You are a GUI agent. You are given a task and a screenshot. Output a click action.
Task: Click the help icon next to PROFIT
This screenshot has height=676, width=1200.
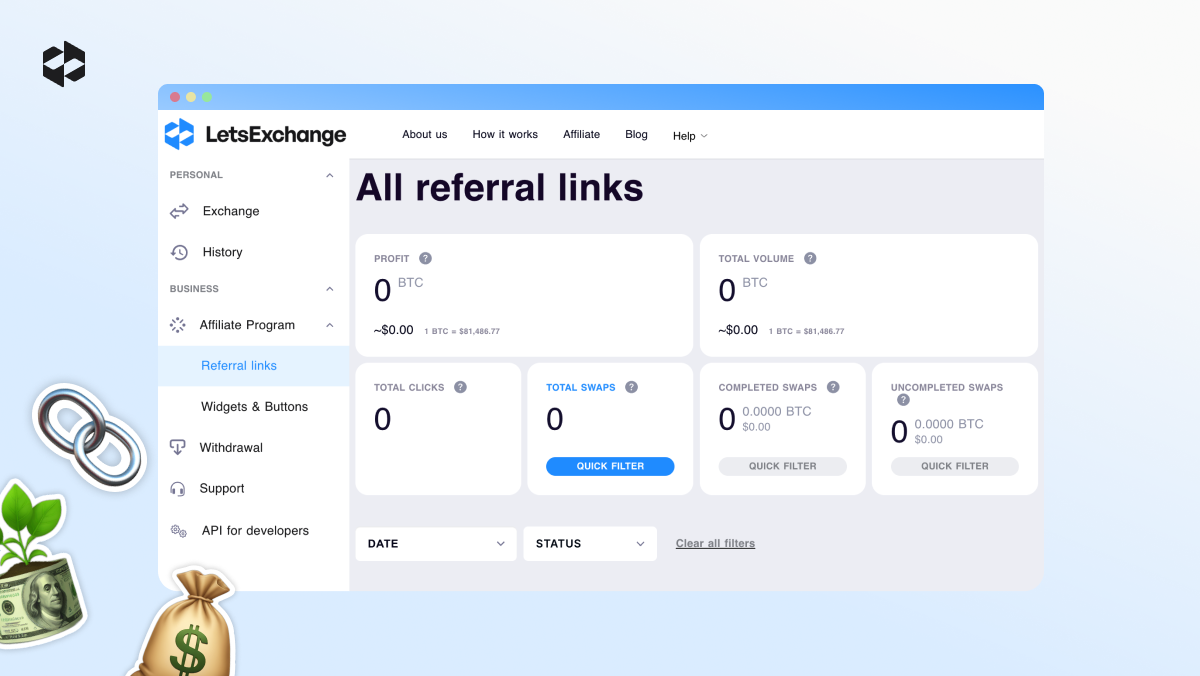(x=425, y=258)
